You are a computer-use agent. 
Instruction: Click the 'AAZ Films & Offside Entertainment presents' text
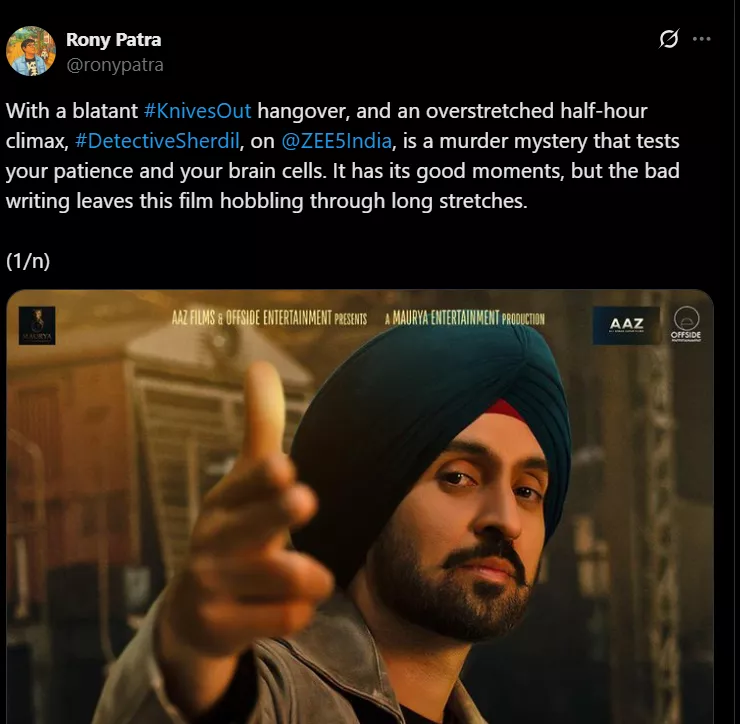pos(269,318)
